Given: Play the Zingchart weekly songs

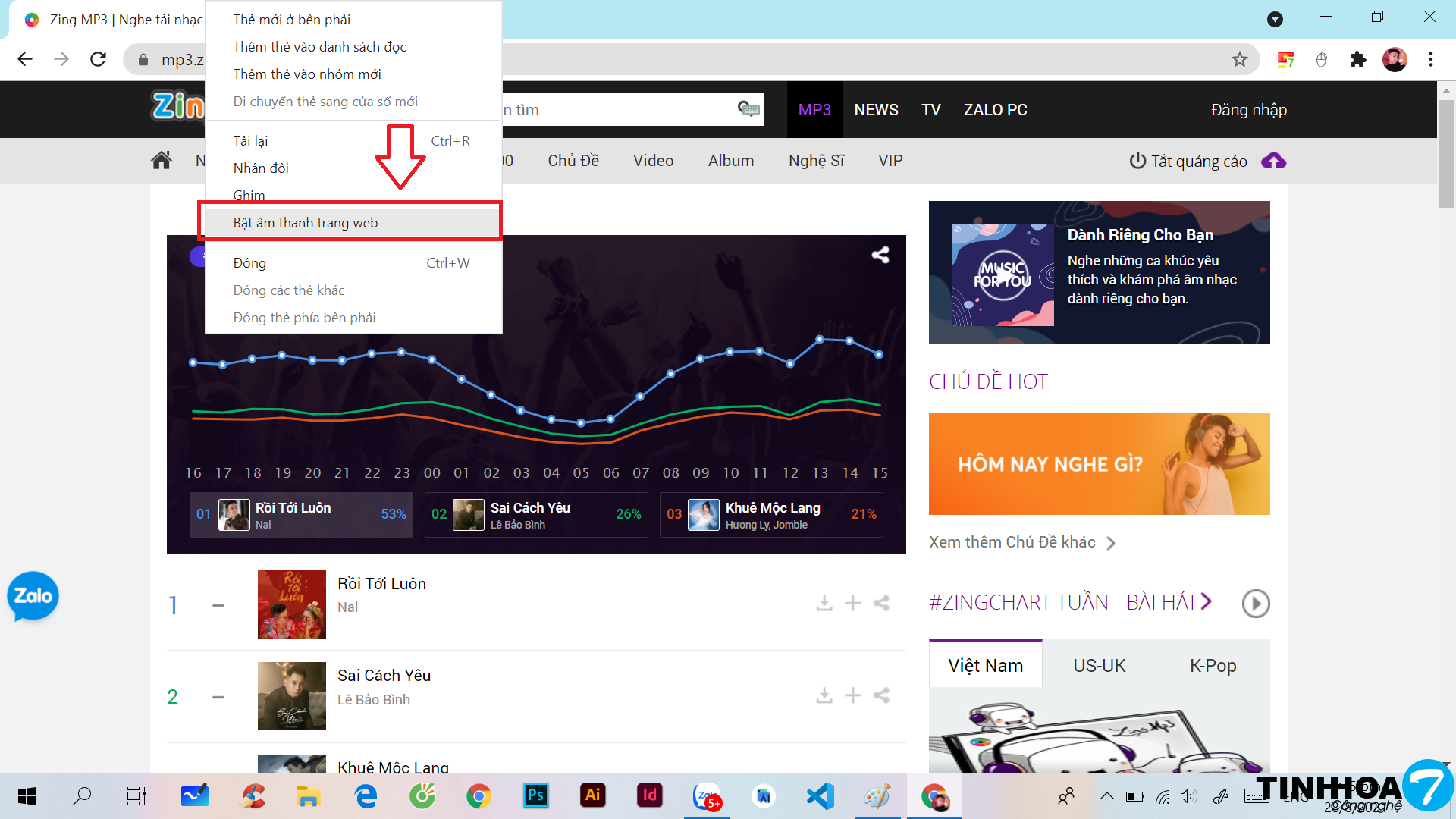Looking at the screenshot, I should [x=1255, y=604].
